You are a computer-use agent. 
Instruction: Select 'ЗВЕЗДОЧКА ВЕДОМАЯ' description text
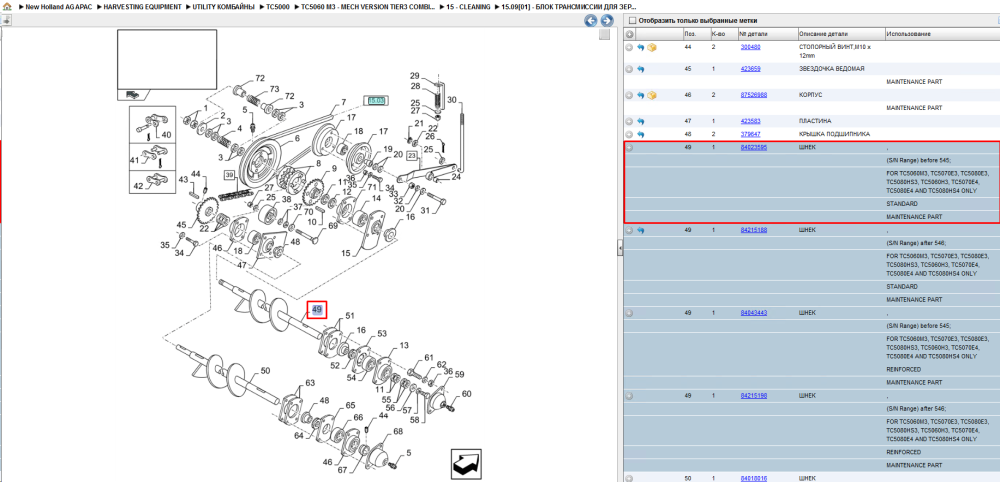[832, 69]
